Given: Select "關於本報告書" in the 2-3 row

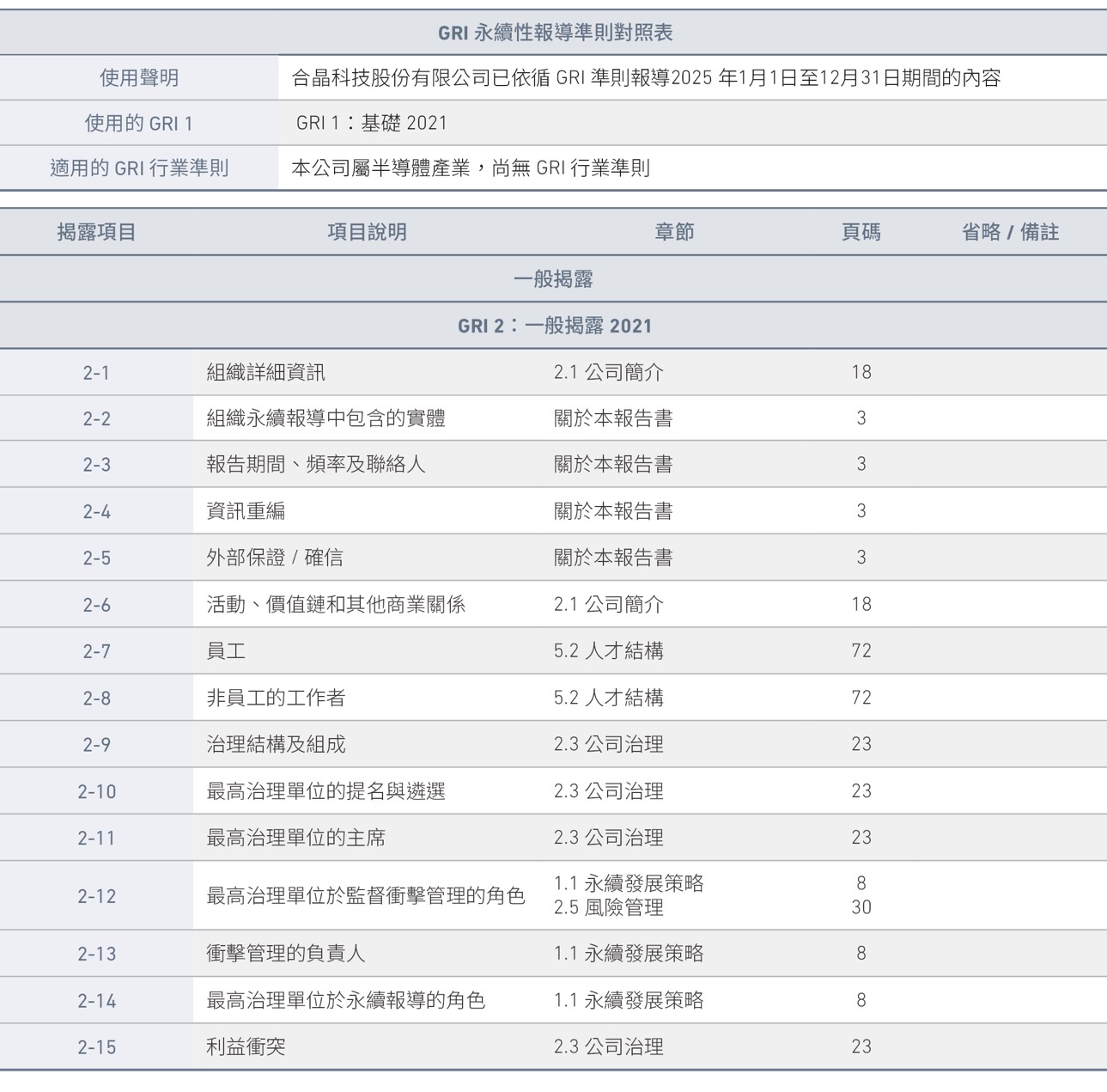Looking at the screenshot, I should tap(613, 465).
